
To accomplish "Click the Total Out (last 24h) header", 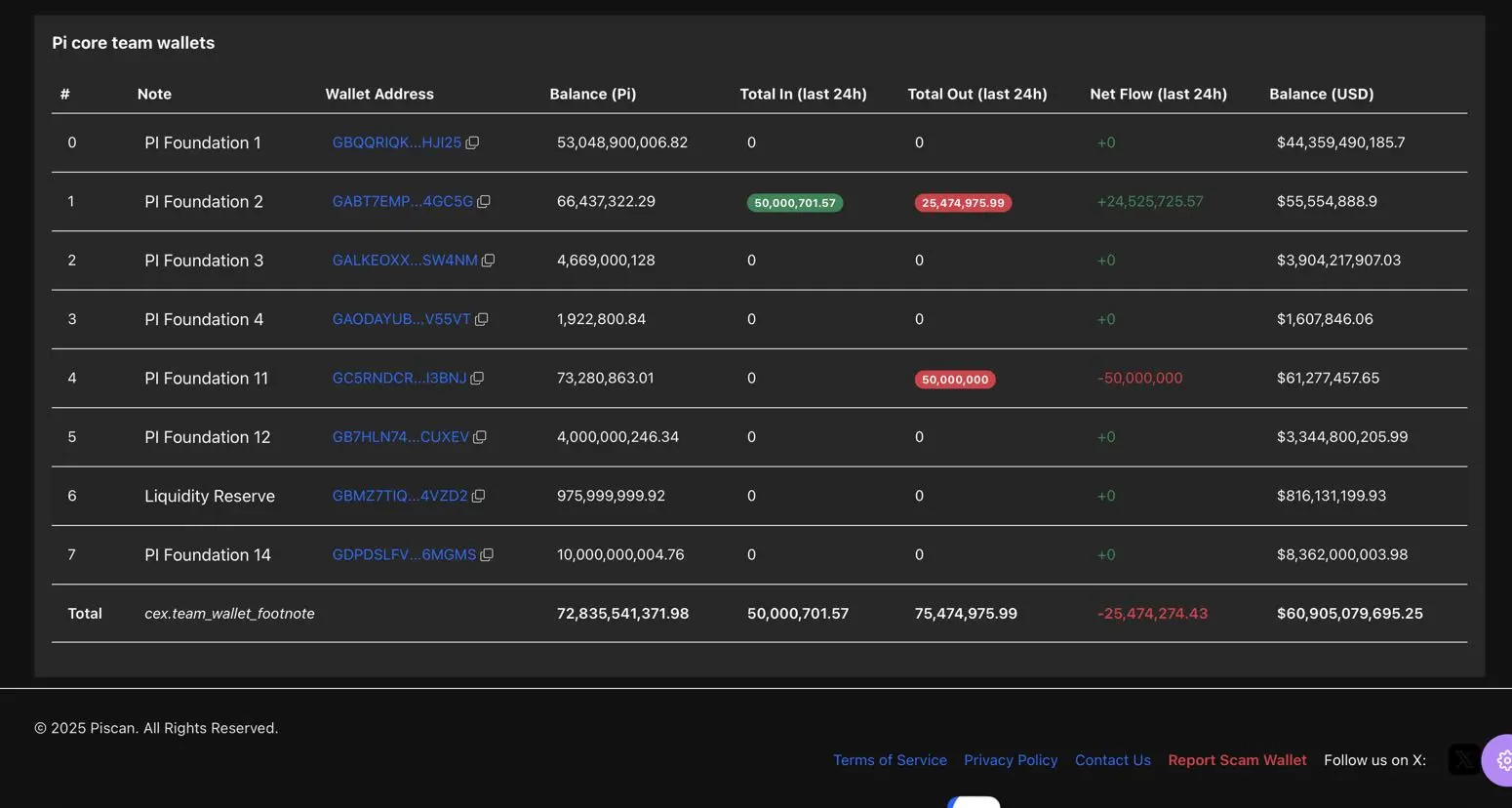I will (977, 94).
